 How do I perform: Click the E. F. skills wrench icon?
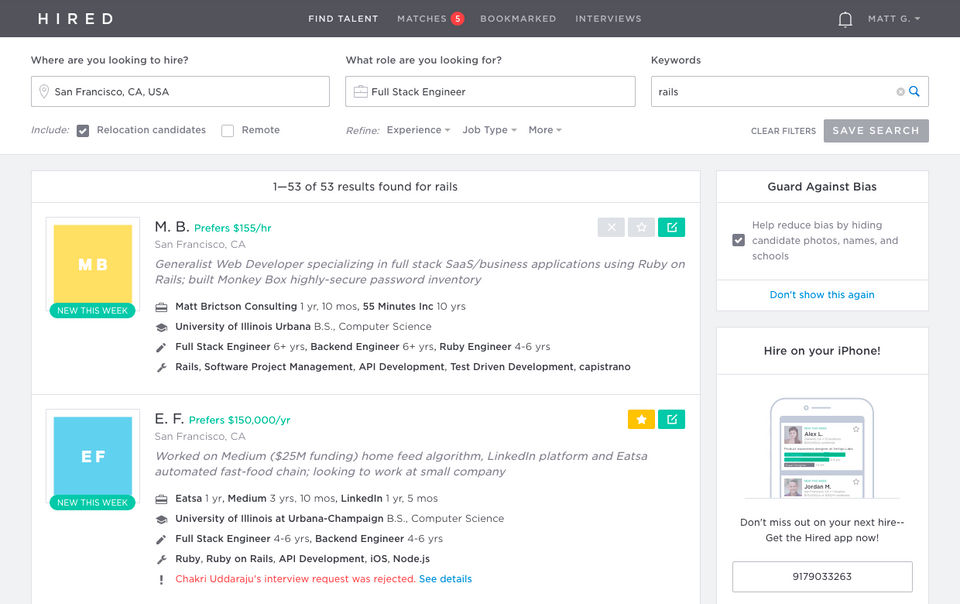pyautogui.click(x=161, y=559)
